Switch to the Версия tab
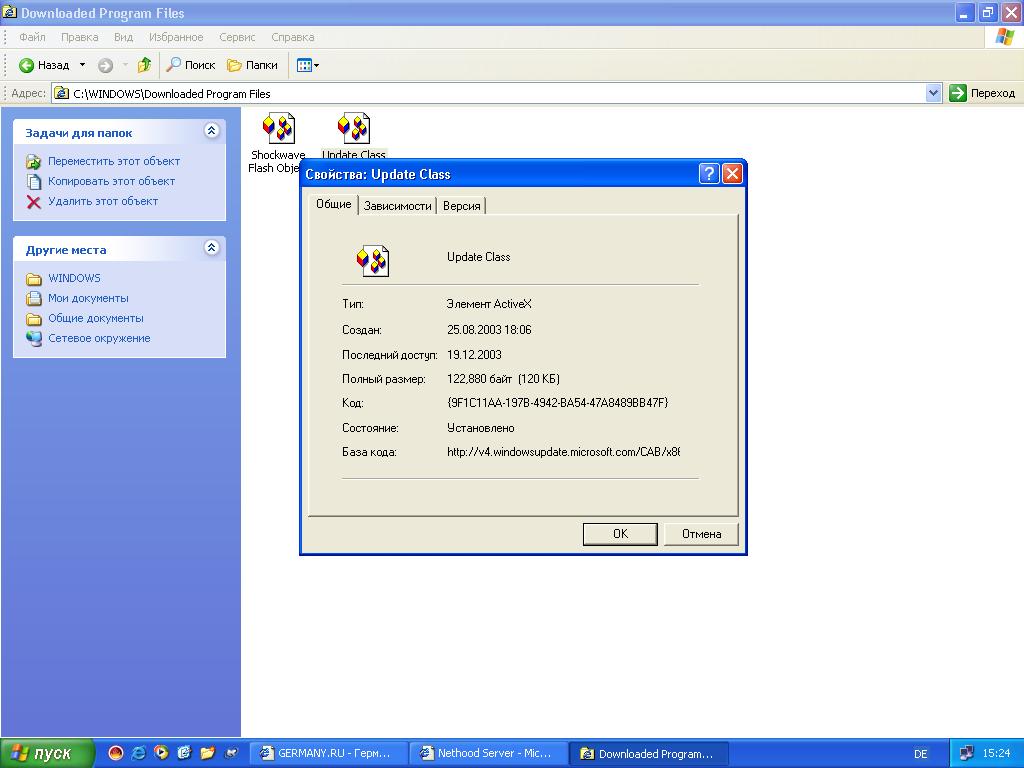Viewport: 1024px width, 768px height. (461, 206)
